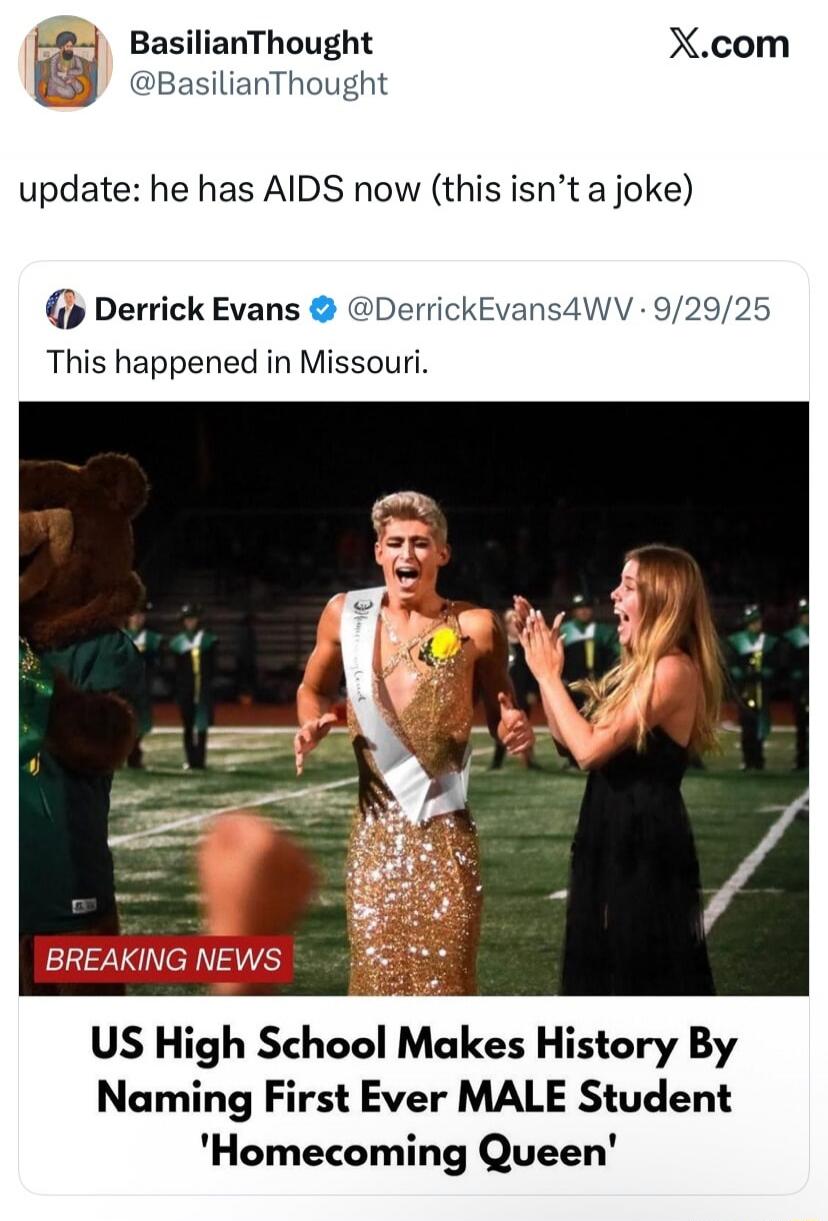Click the "This happened in Missouri." text
Image resolution: width=828 pixels, height=1221 pixels.
point(237,362)
